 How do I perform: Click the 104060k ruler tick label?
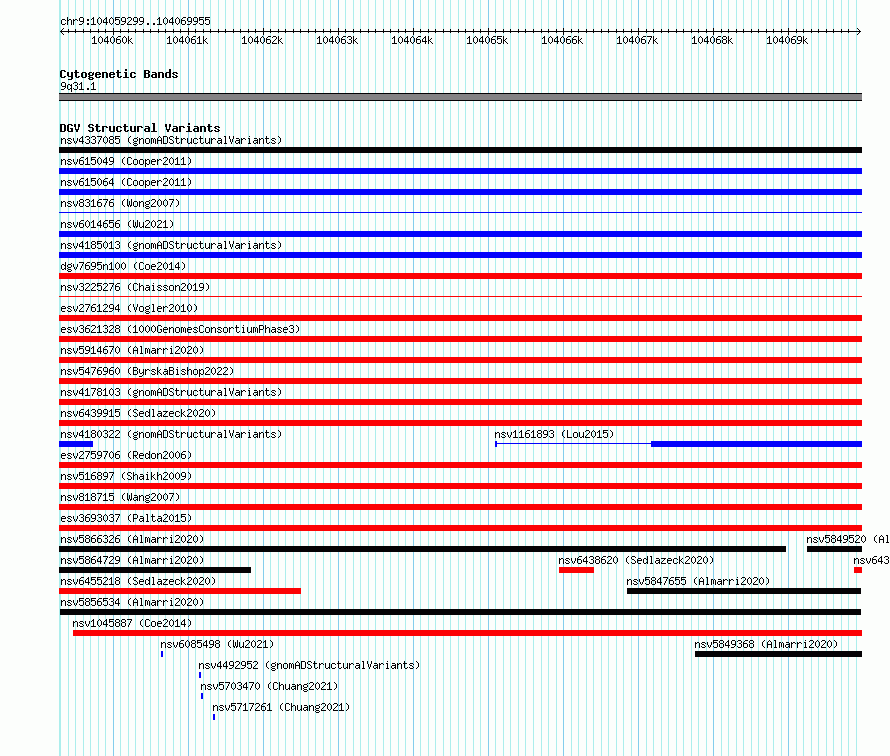click(x=112, y=40)
